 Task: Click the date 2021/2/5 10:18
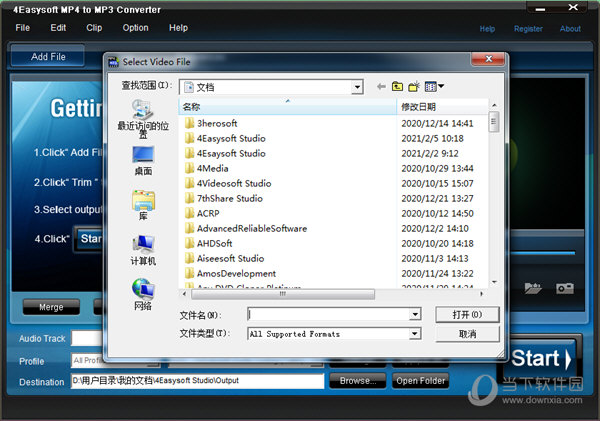(x=432, y=139)
